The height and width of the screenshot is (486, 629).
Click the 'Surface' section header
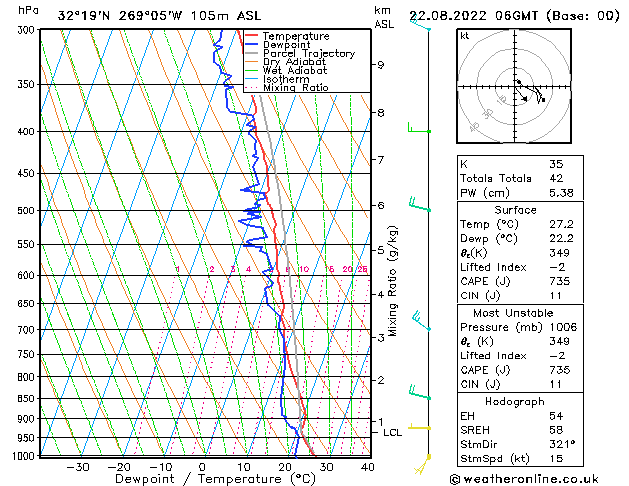515,210
